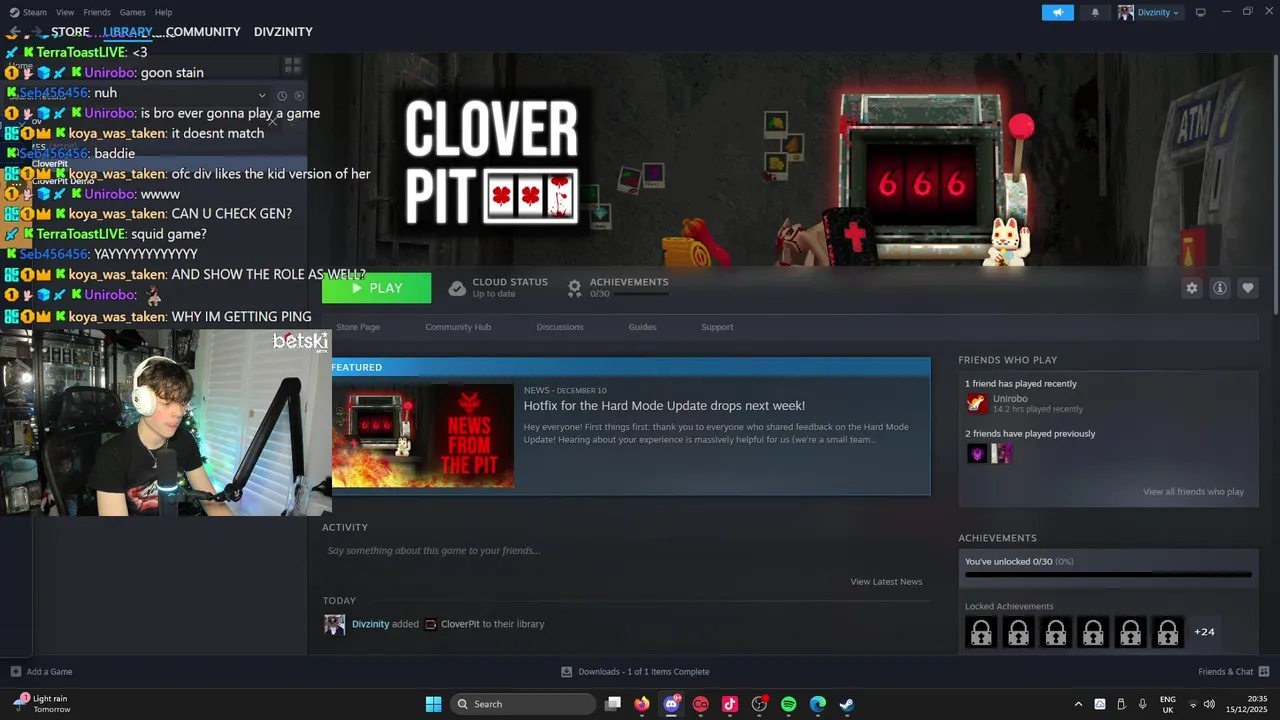Open the Support tab
This screenshot has height=720, width=1280.
point(717,327)
